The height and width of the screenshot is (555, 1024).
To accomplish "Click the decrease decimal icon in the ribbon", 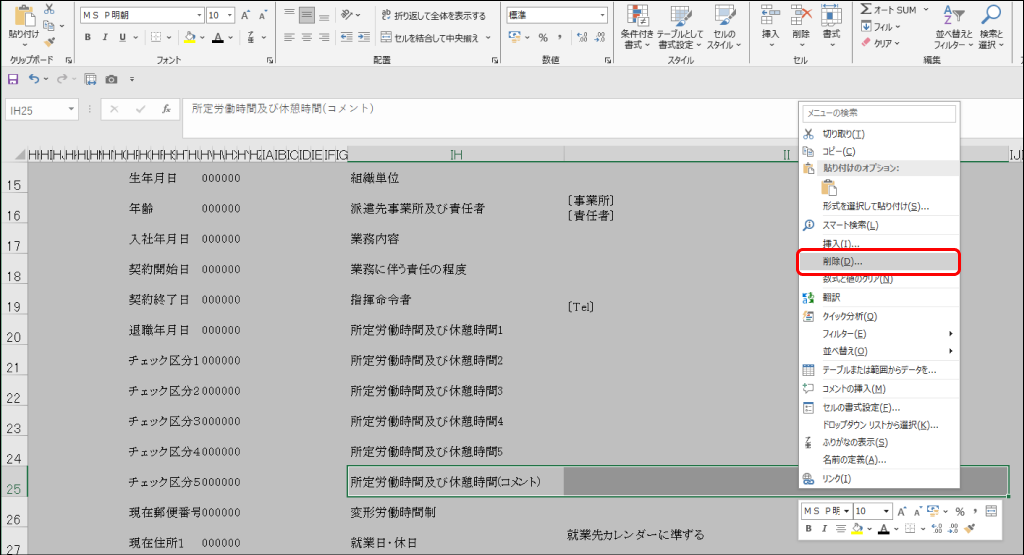I will [600, 38].
